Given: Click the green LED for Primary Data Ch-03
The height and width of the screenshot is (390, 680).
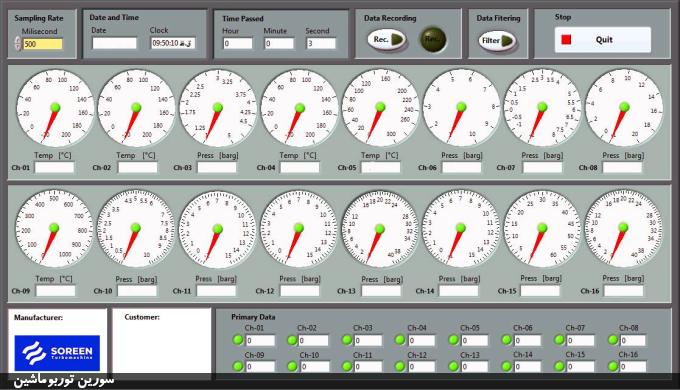Looking at the screenshot, I should click(x=347, y=340).
